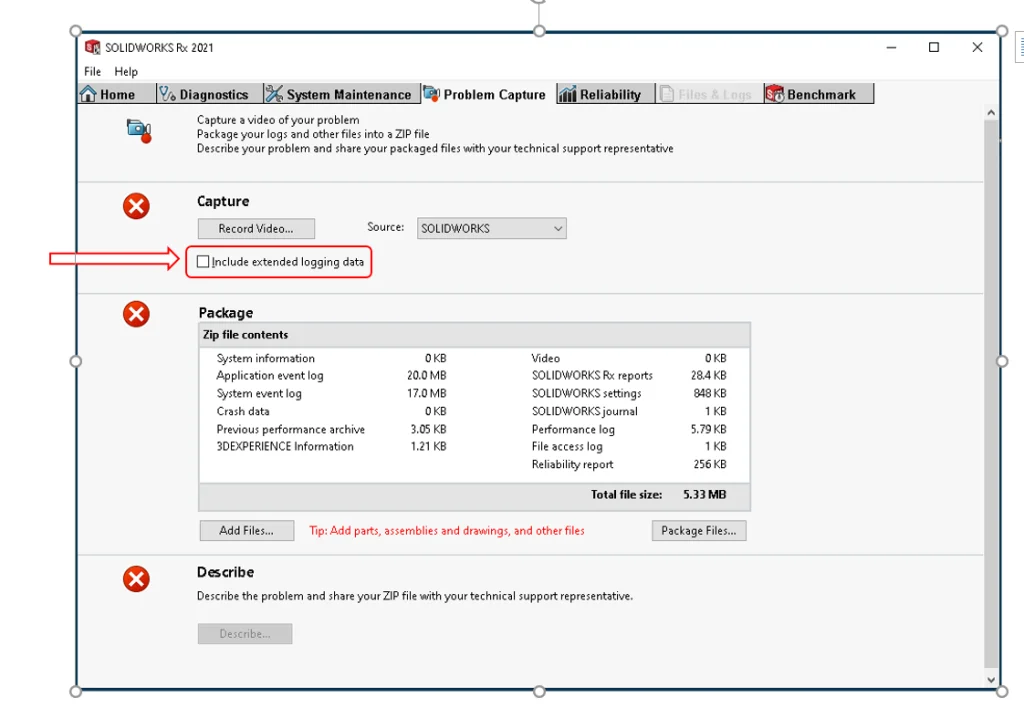Click the Package Files button
1024x708 pixels.
(698, 530)
